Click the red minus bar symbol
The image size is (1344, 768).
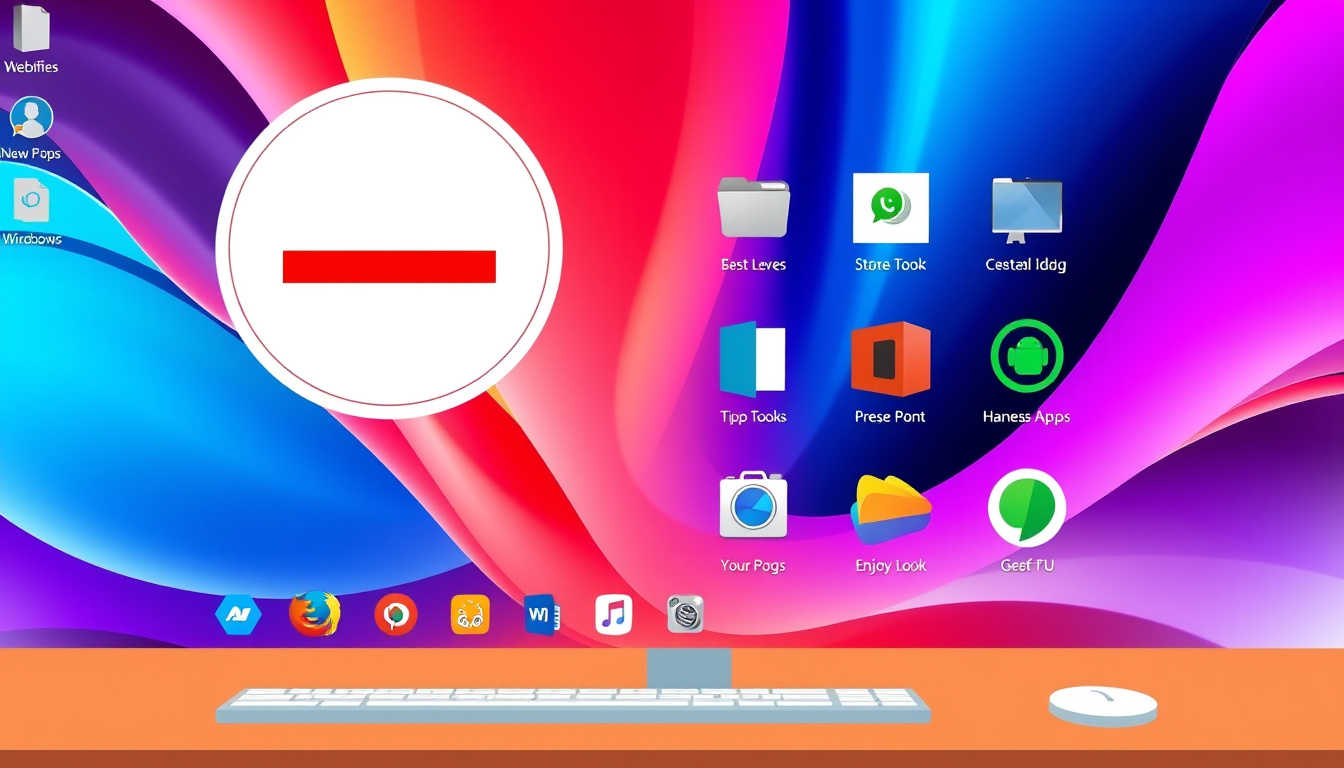coord(389,267)
